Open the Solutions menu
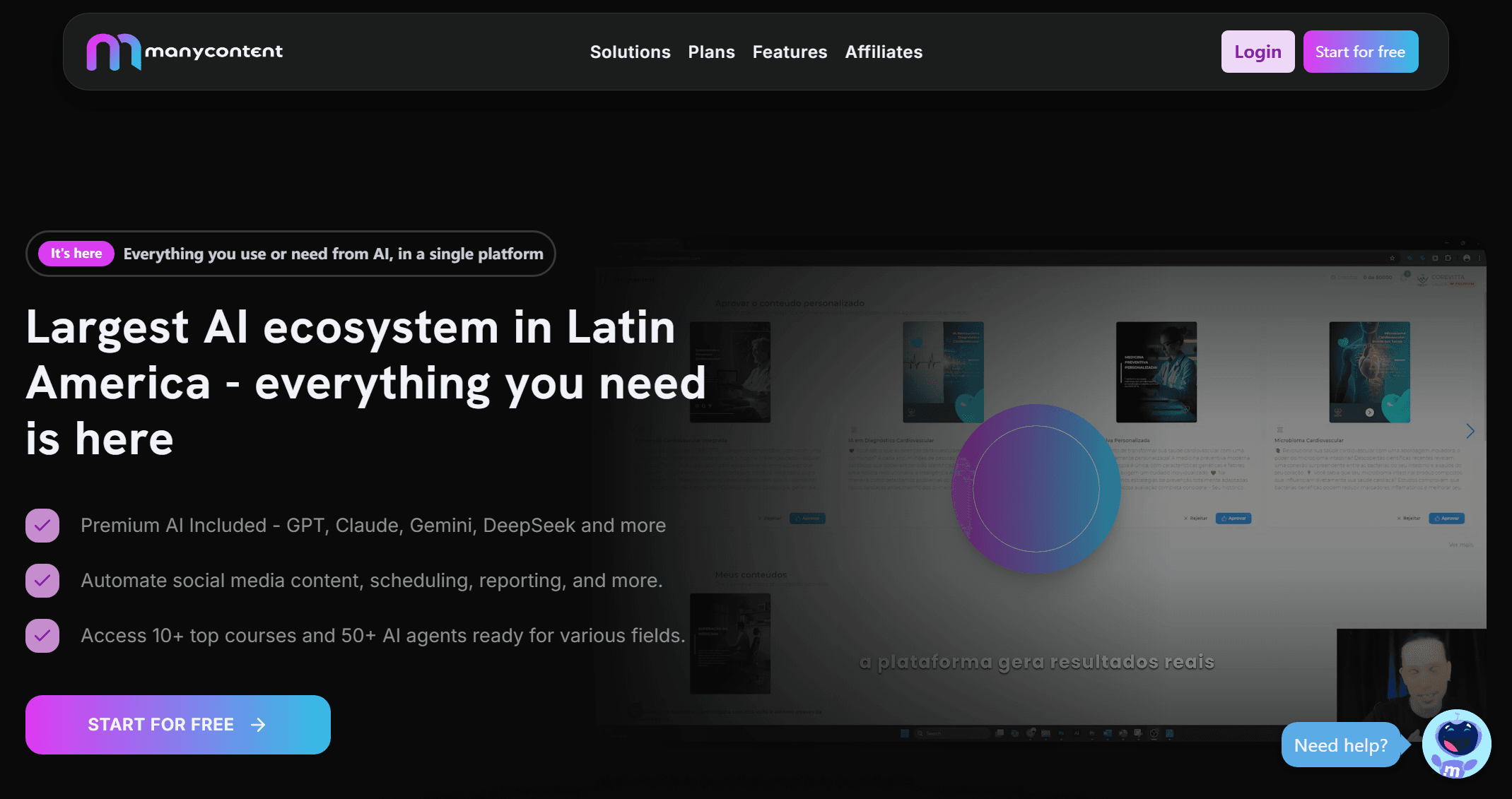The width and height of the screenshot is (1512, 799). (x=630, y=52)
